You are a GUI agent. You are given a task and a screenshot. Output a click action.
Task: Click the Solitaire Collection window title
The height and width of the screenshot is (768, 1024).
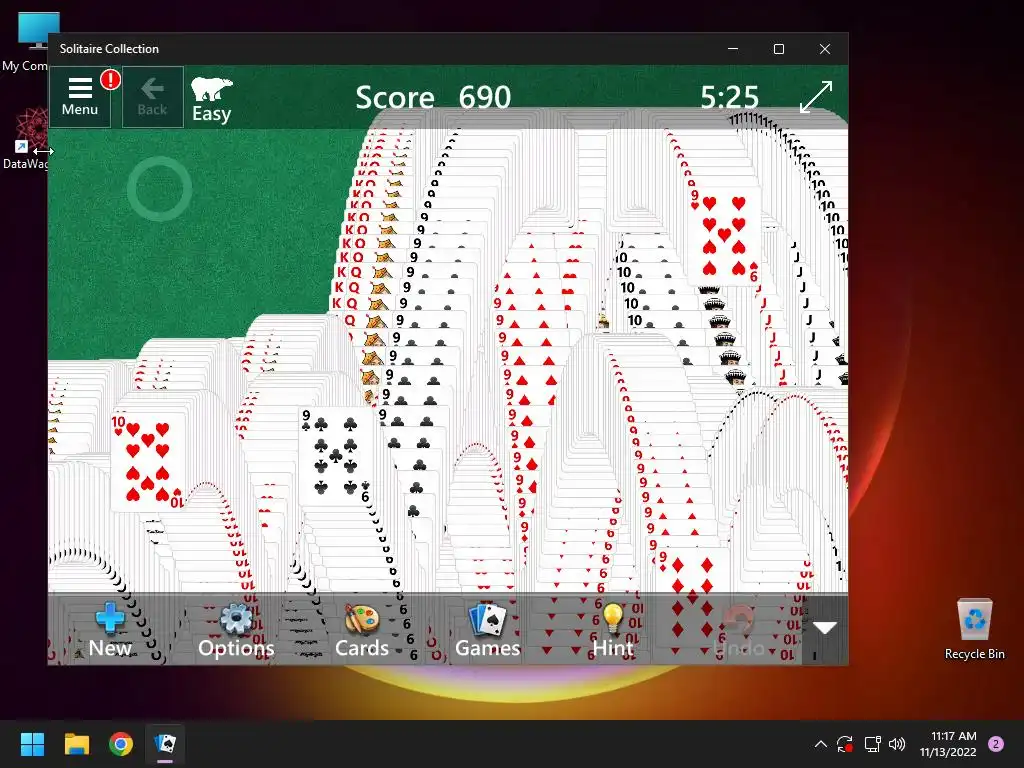109,49
